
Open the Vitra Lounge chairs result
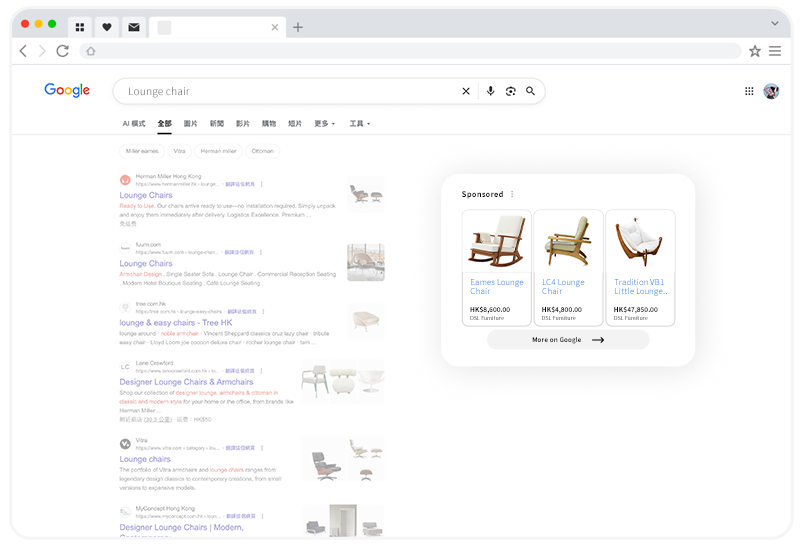click(x=145, y=459)
